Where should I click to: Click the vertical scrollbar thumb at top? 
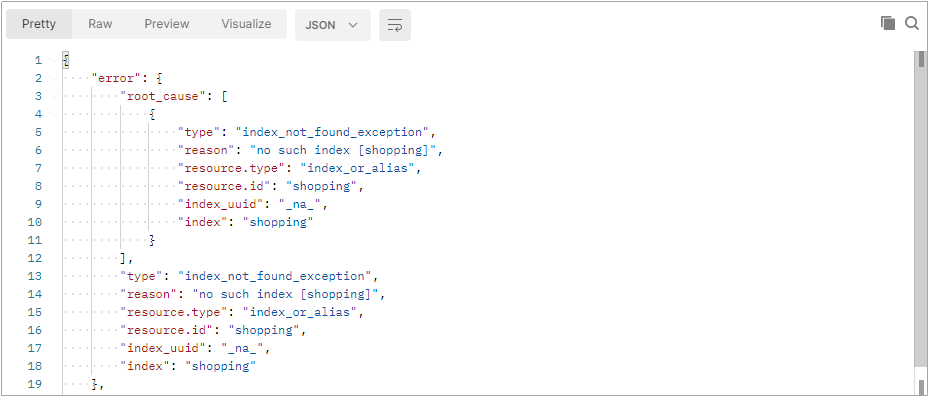[921, 60]
